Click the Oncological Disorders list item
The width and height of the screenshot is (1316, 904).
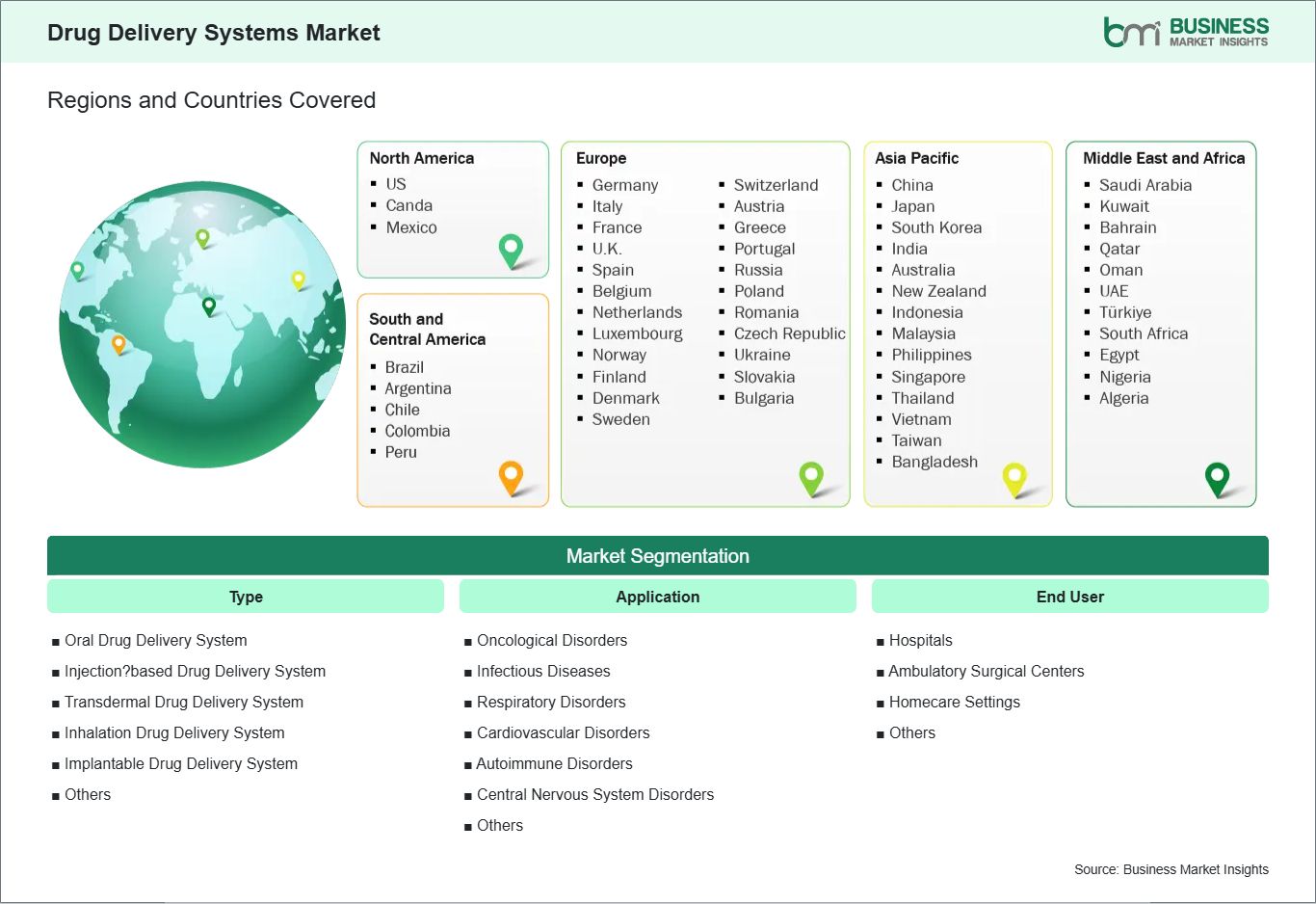pyautogui.click(x=551, y=640)
